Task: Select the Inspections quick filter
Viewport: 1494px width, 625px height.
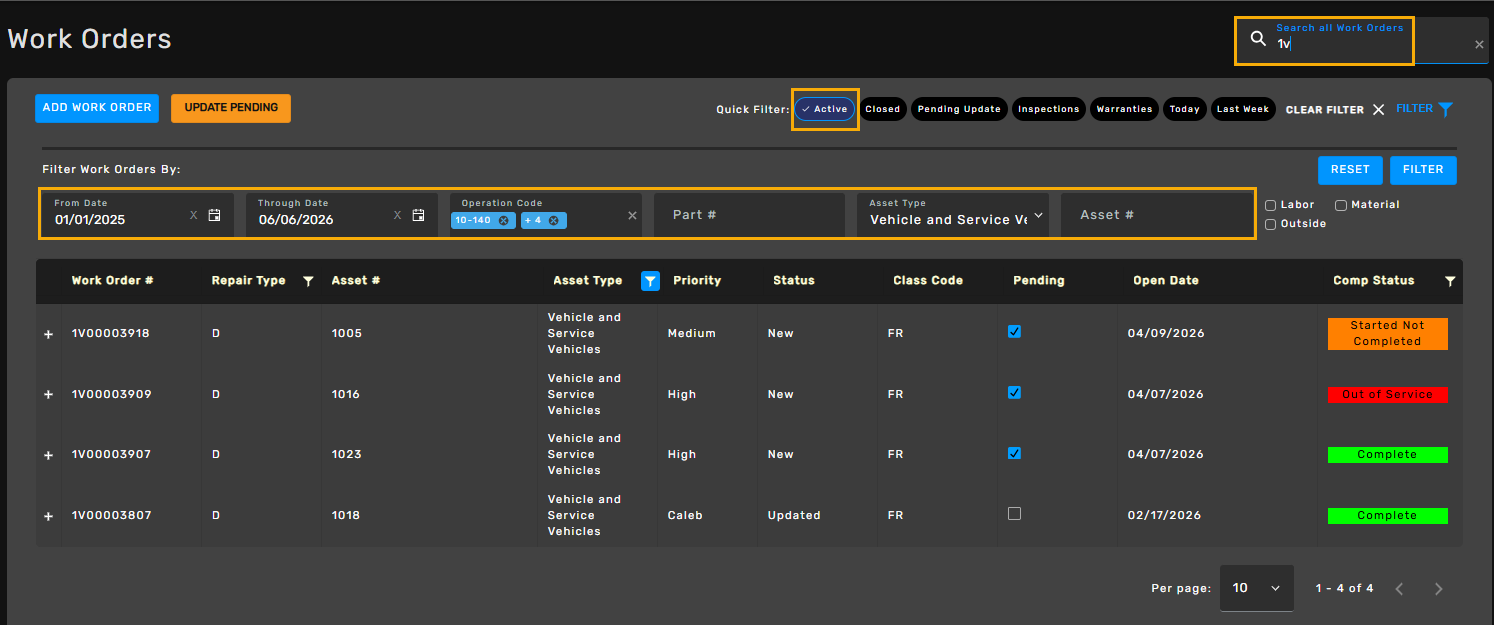Action: (x=1049, y=109)
